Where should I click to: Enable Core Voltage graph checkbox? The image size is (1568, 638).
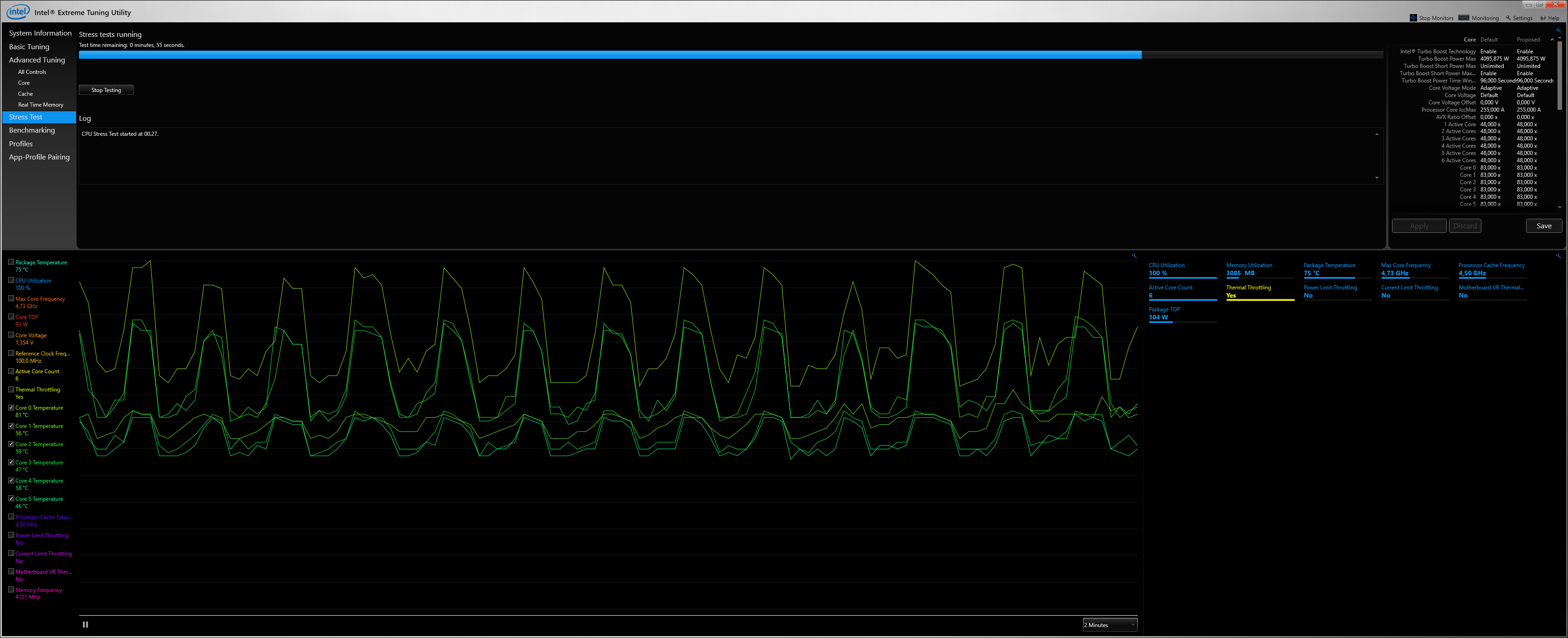11,335
